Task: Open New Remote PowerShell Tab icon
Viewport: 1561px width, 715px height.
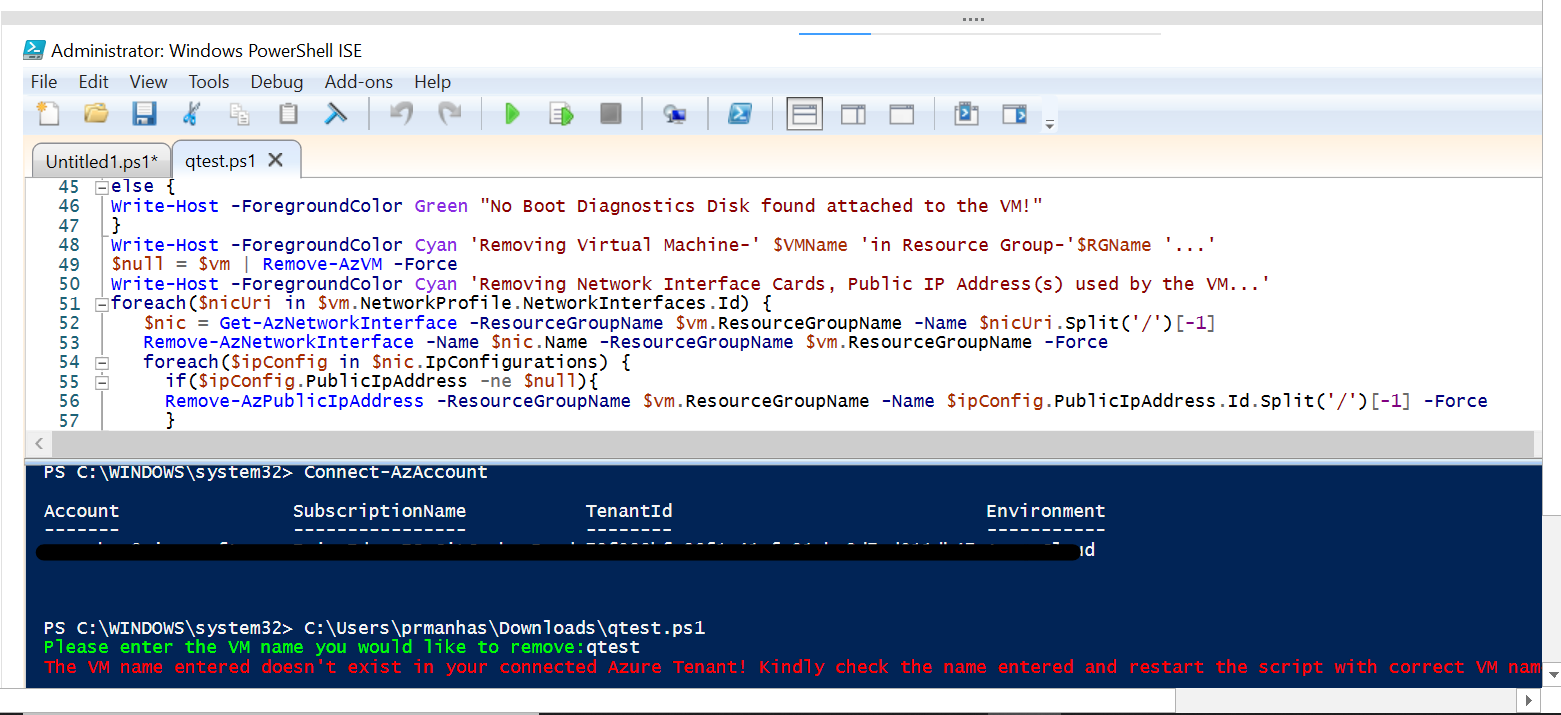Action: click(675, 114)
